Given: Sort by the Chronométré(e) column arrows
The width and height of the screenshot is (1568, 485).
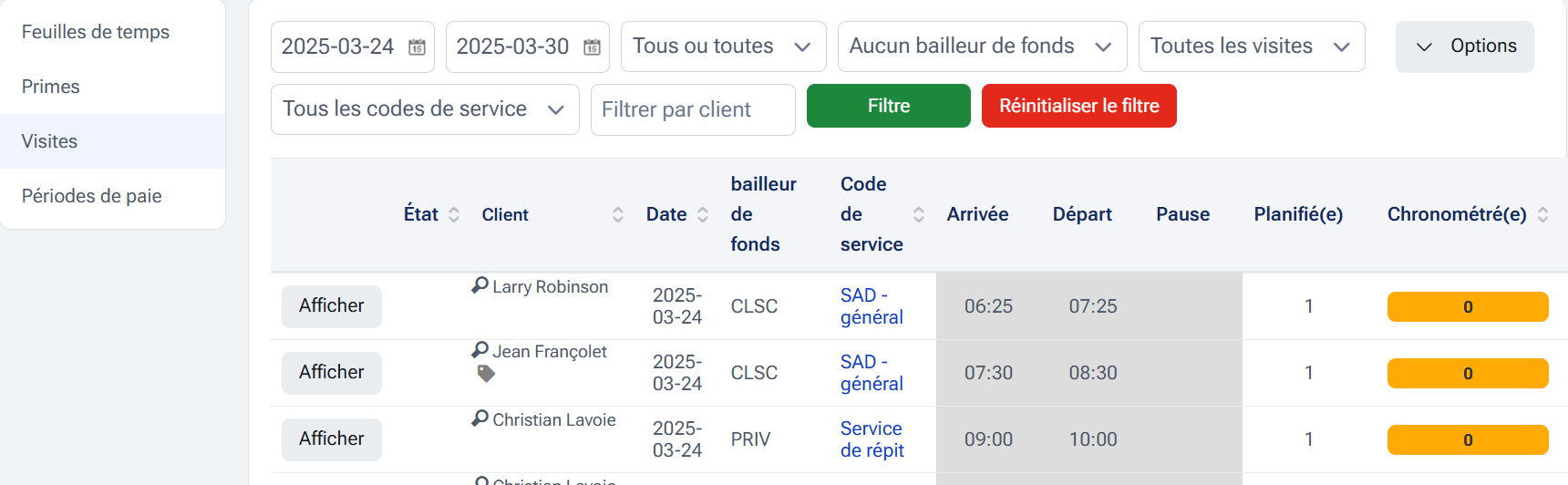Looking at the screenshot, I should [1542, 214].
